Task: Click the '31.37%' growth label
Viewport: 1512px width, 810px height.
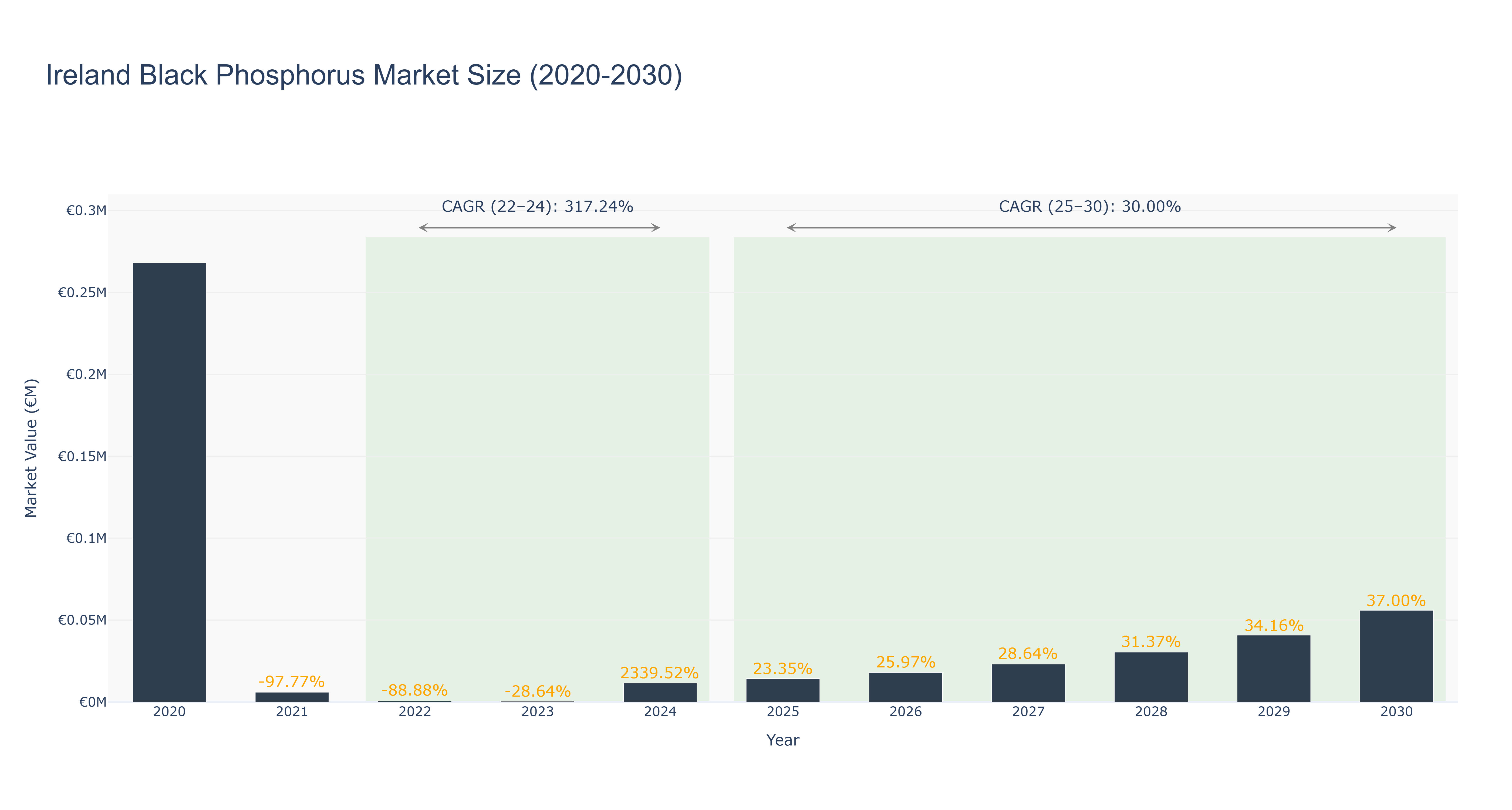Action: (x=1151, y=642)
